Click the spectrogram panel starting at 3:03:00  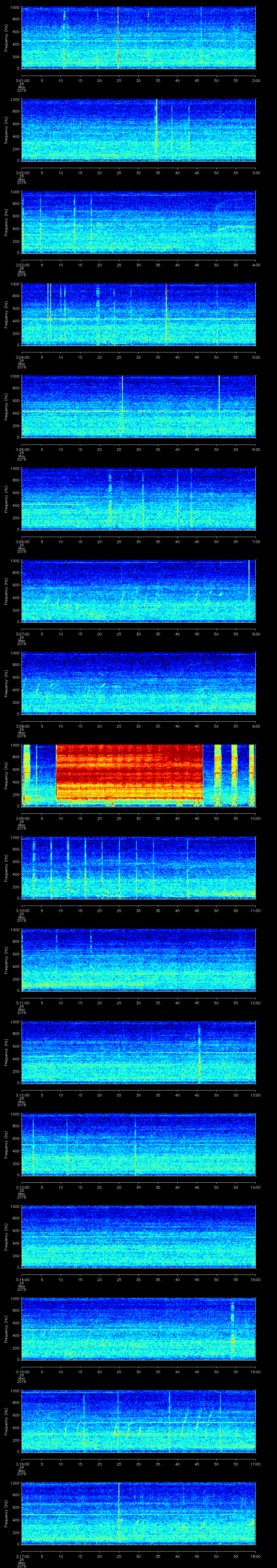click(139, 222)
